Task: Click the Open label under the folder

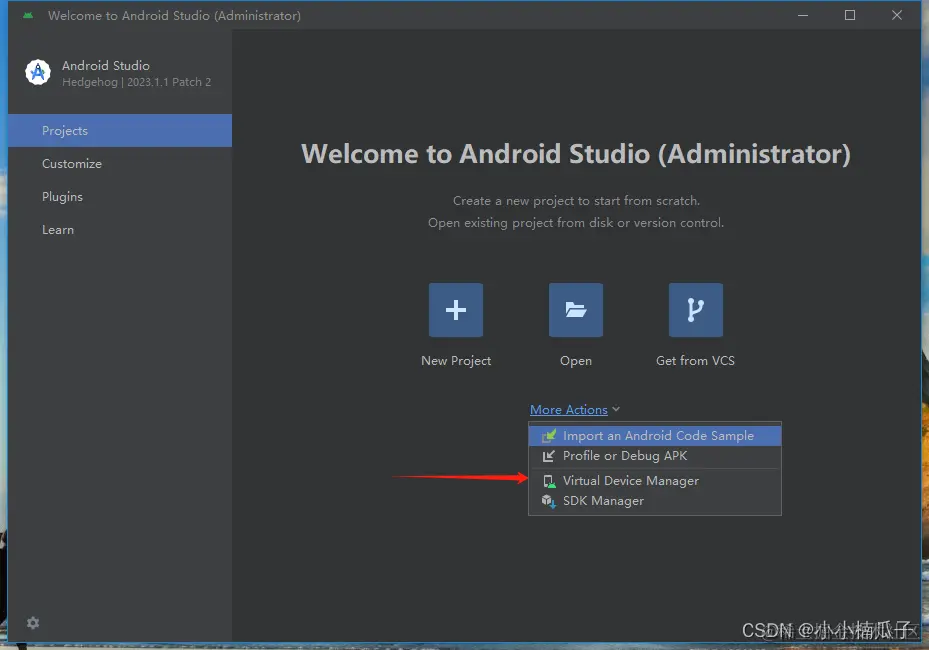Action: point(575,361)
